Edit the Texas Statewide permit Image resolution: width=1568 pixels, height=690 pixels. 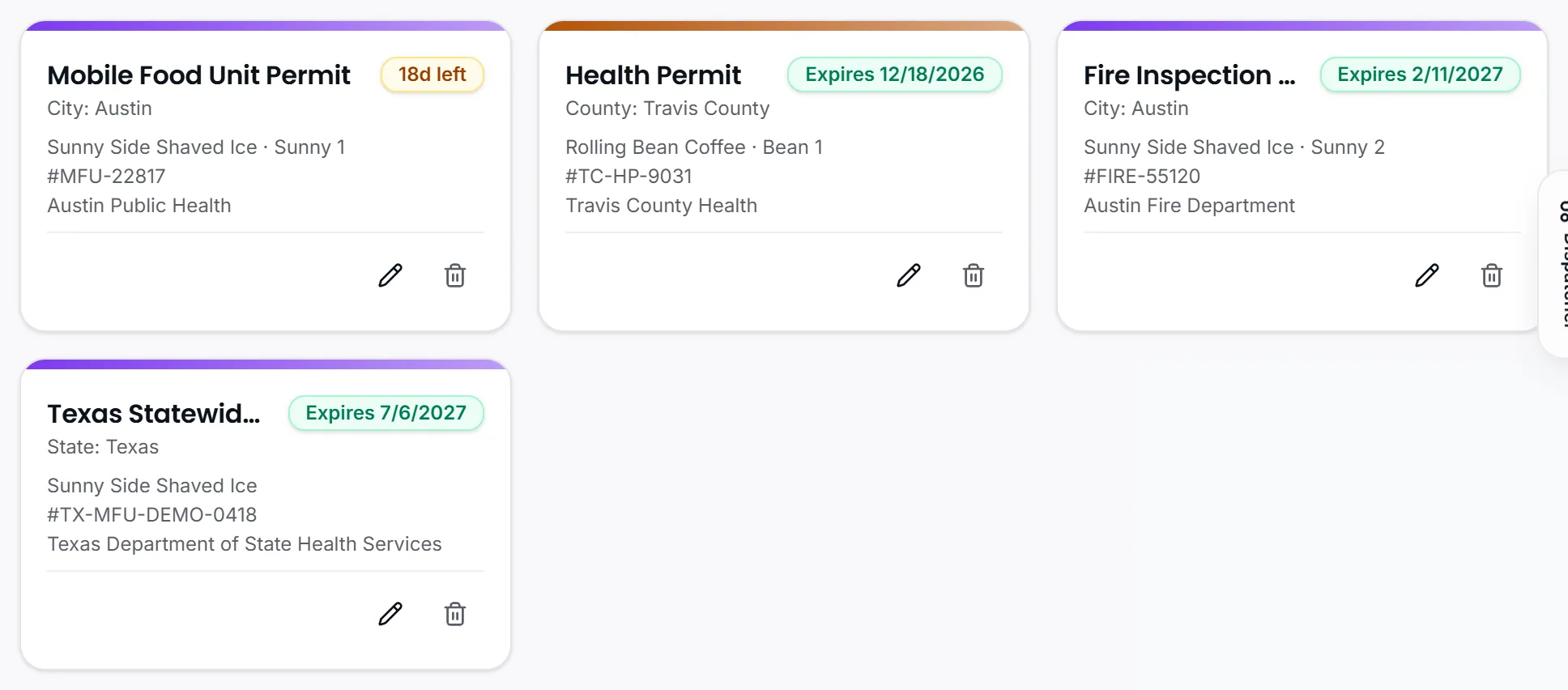pyautogui.click(x=390, y=614)
